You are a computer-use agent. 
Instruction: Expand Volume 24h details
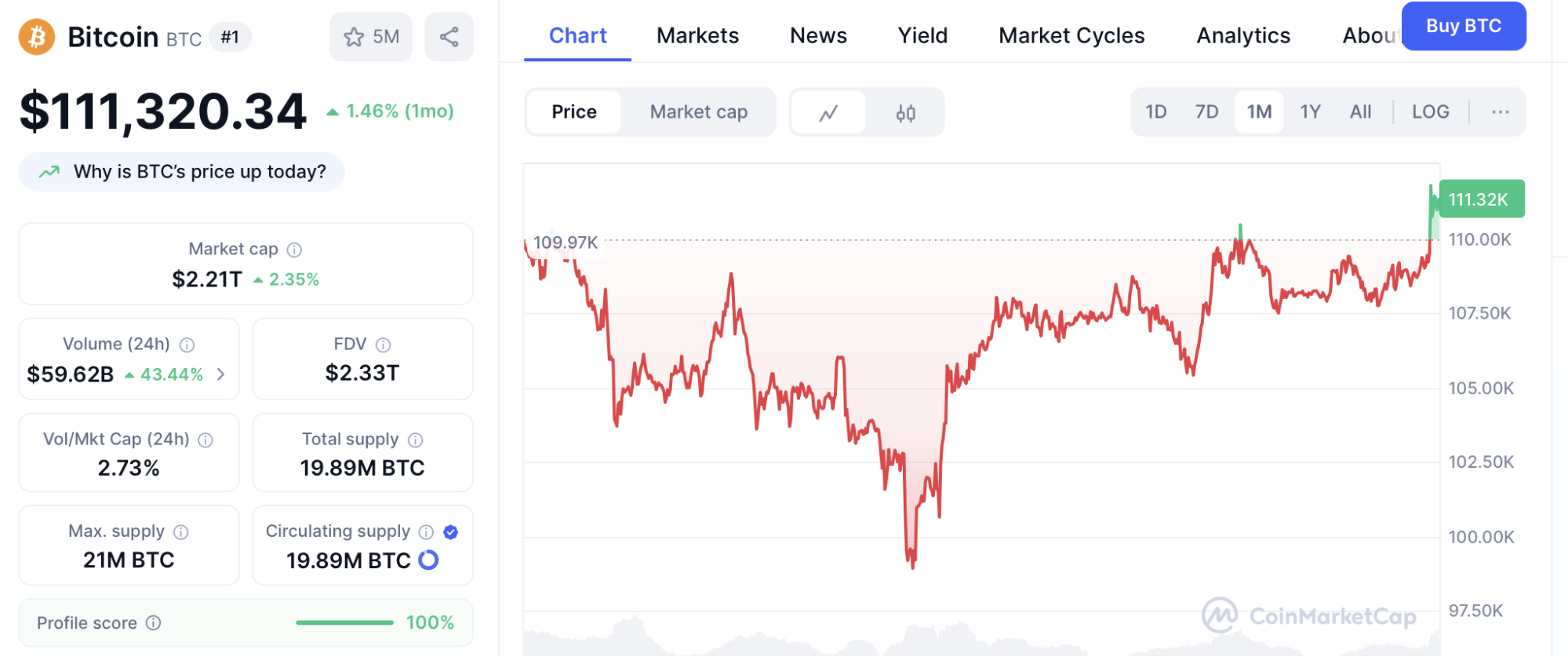point(222,374)
